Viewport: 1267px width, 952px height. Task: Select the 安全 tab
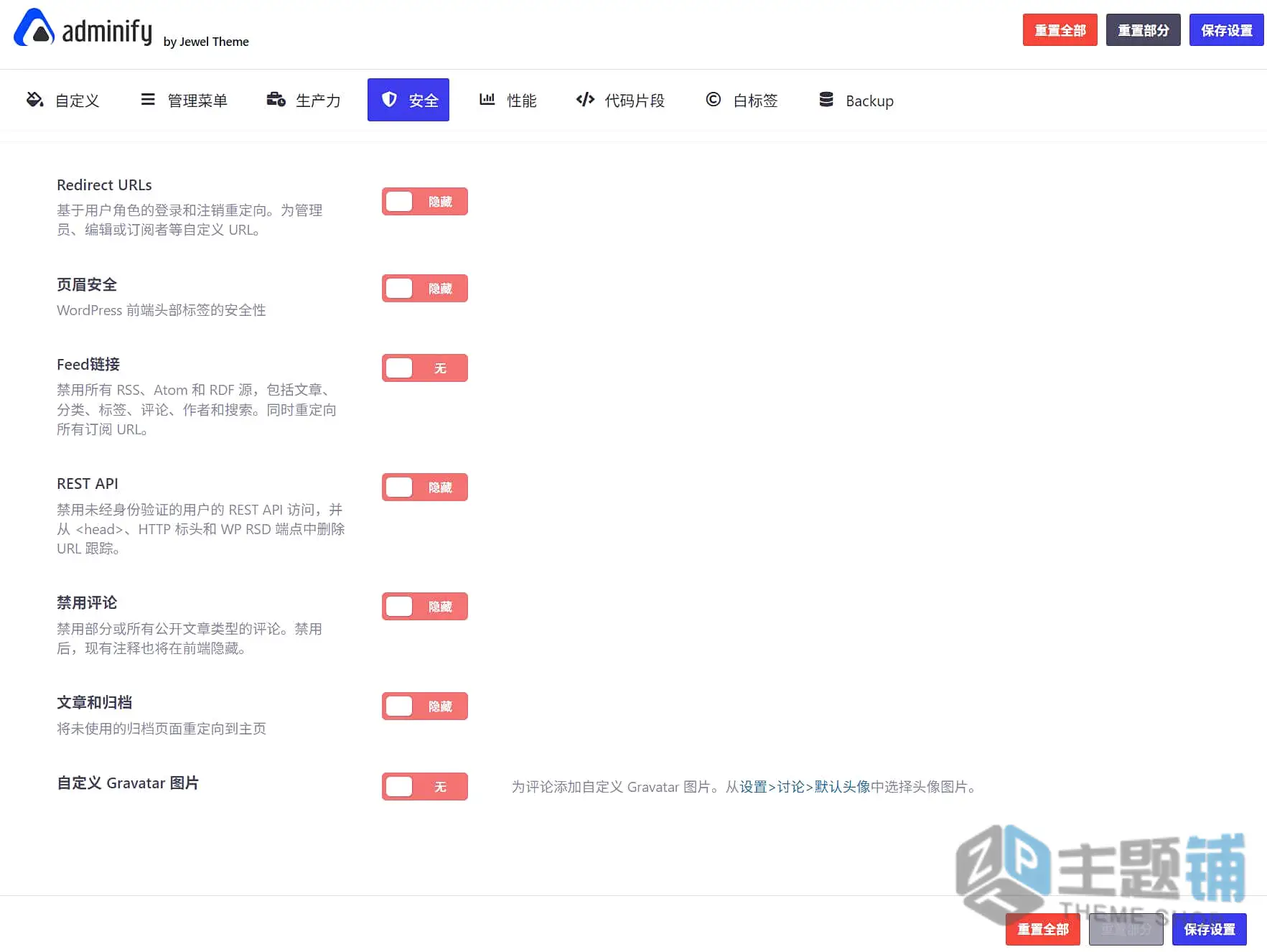point(408,100)
